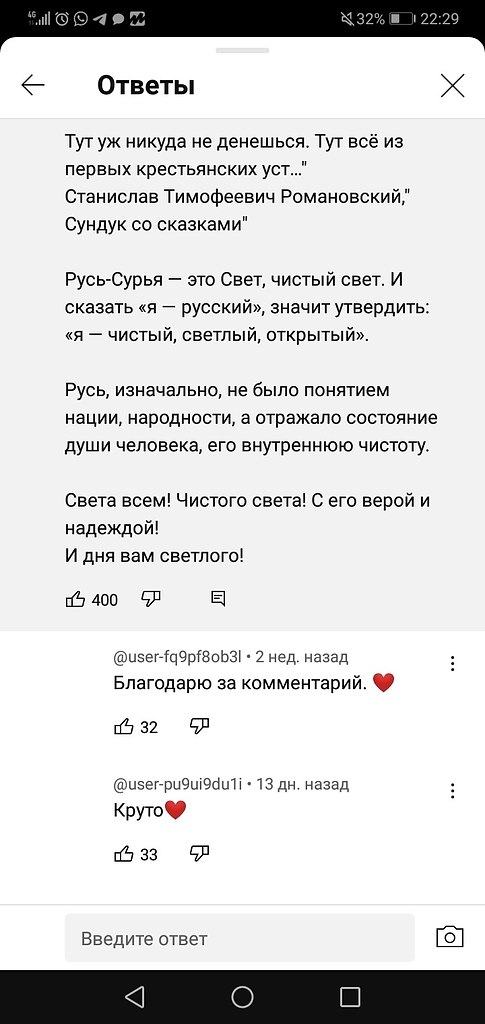Screen dimensions: 485x1024
Task: Tap the Android back navigation button
Action: pyautogui.click(x=135, y=997)
